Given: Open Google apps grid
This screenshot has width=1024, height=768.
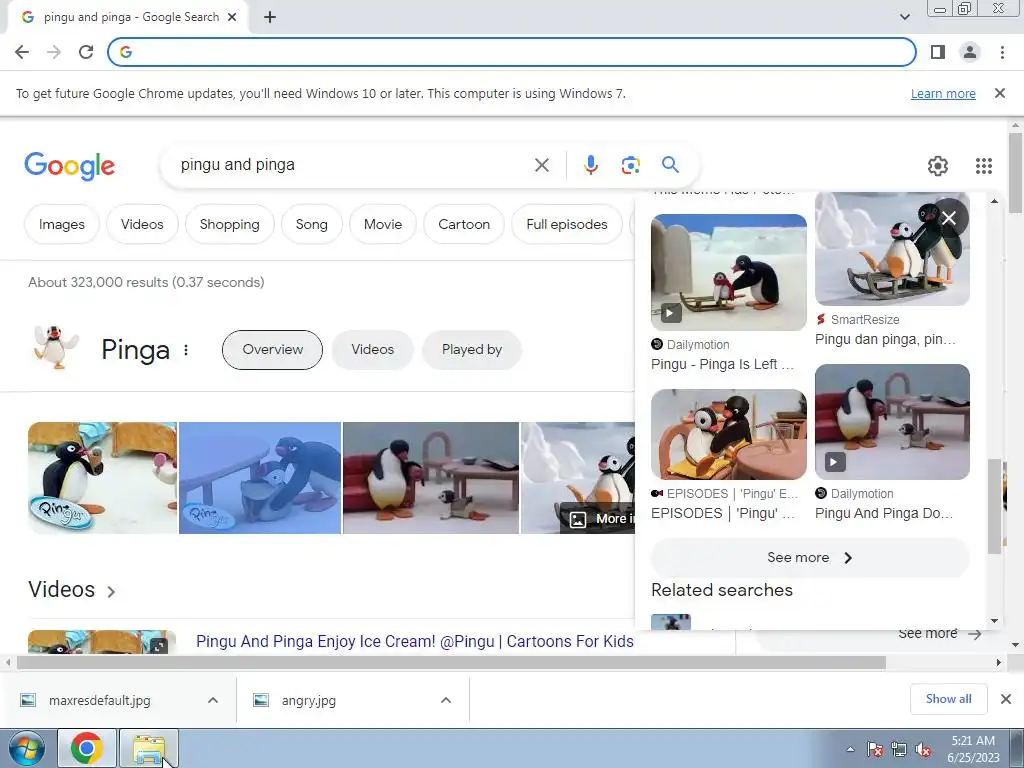Looking at the screenshot, I should (984, 166).
